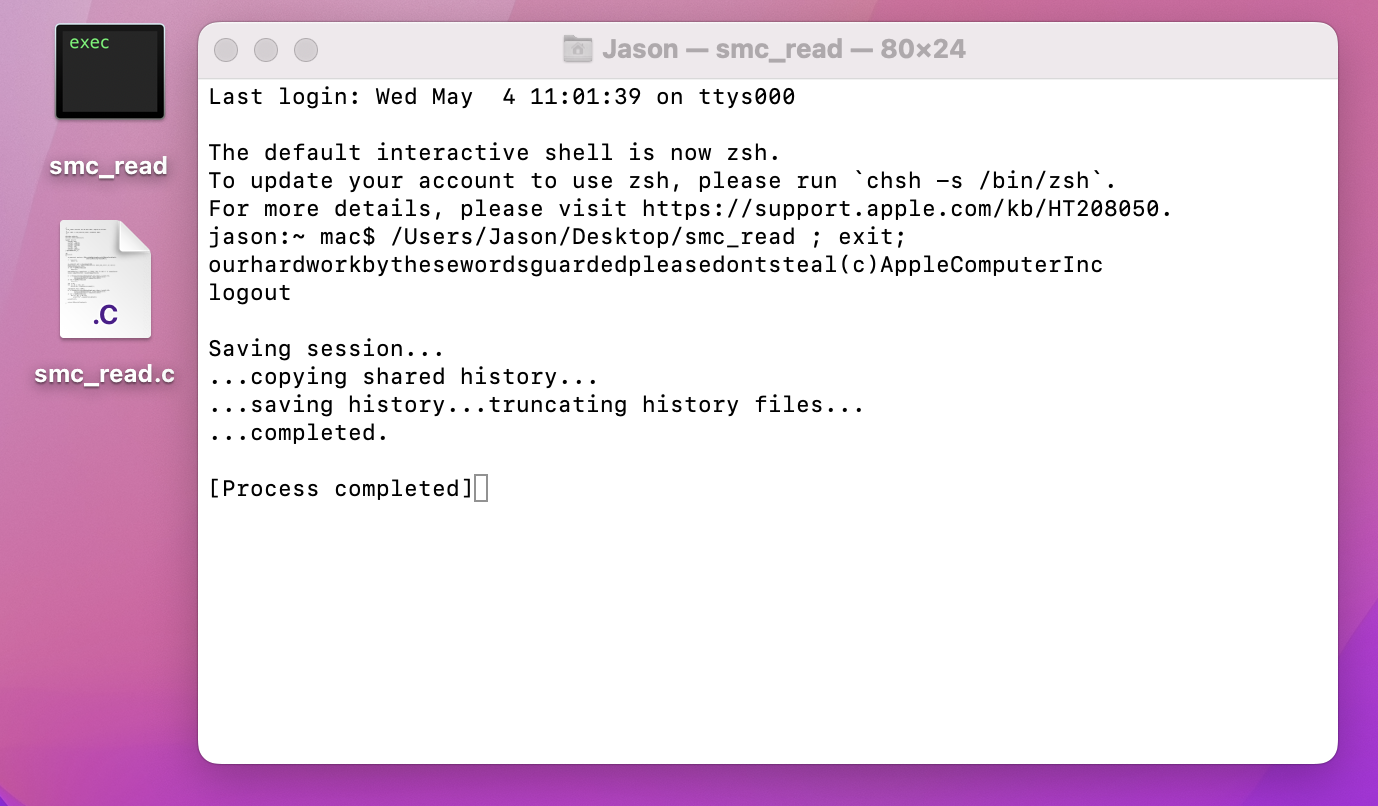The height and width of the screenshot is (806, 1378).
Task: Click the "ourhardworkbythesewords" output string
Action: pos(655,265)
